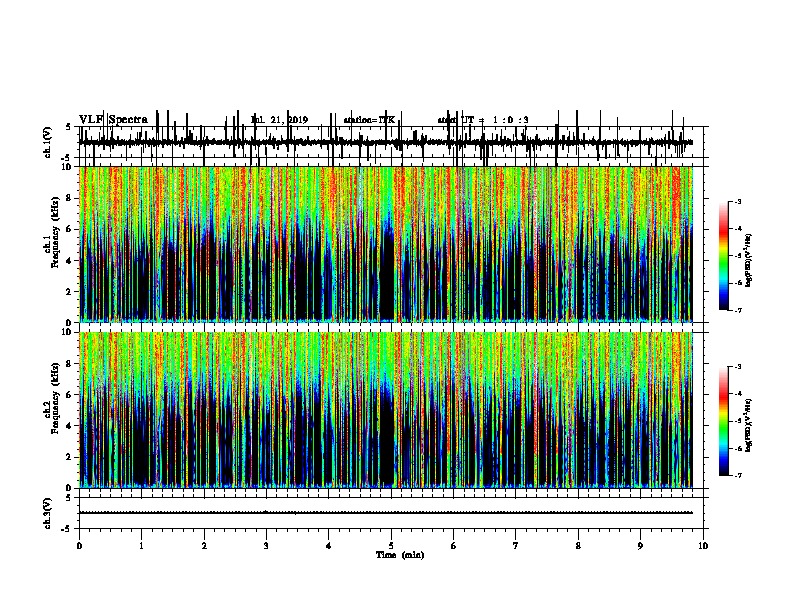
Task: Click the "4" kHz tick on ch.1 frequency axis
Action: (x=70, y=261)
